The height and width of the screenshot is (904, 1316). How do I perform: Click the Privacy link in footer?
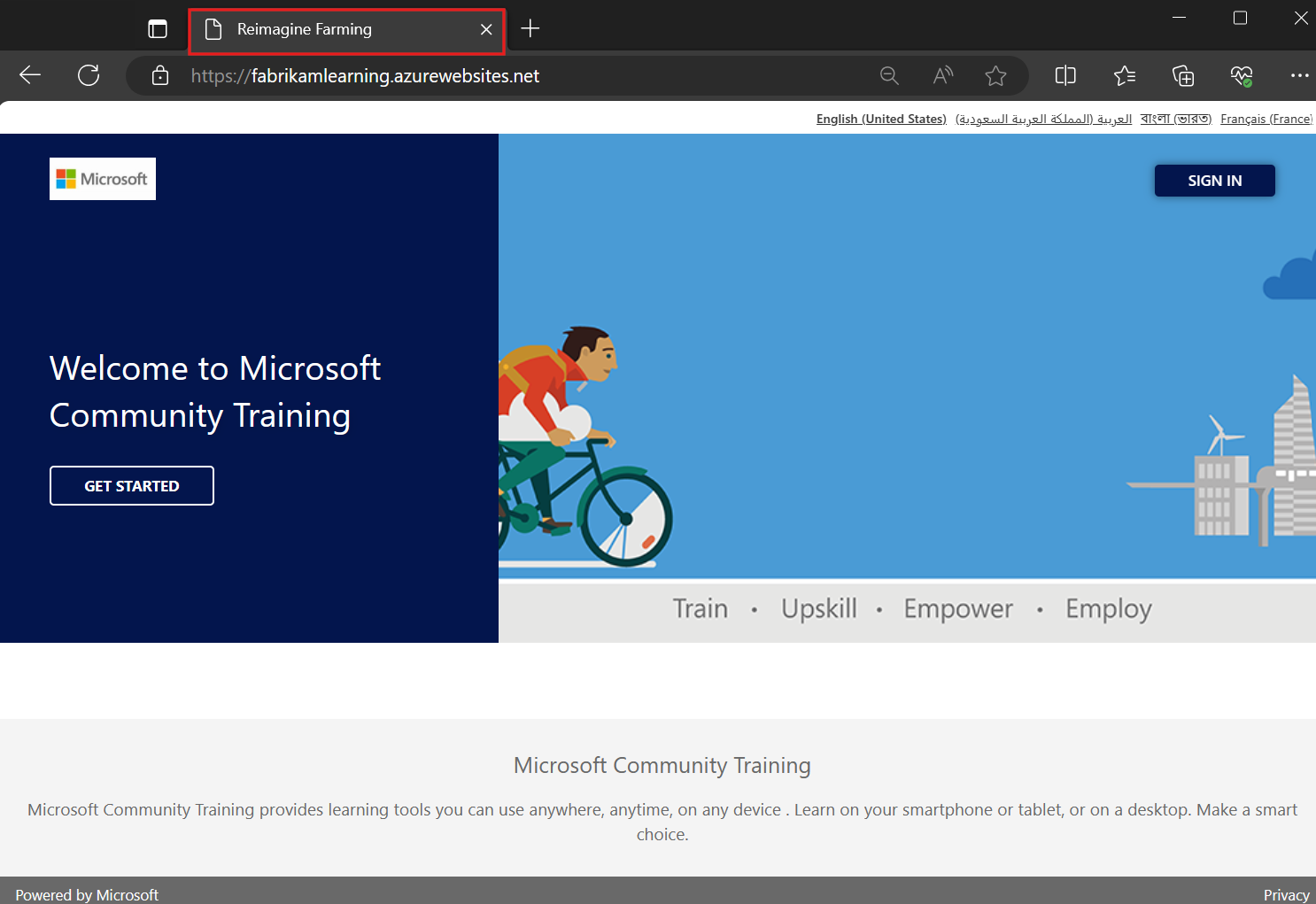pos(1286,895)
